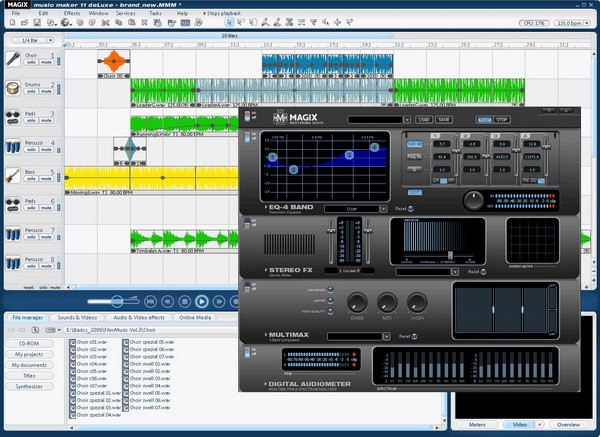Click the Pads track 3 instrument icon

point(13,117)
